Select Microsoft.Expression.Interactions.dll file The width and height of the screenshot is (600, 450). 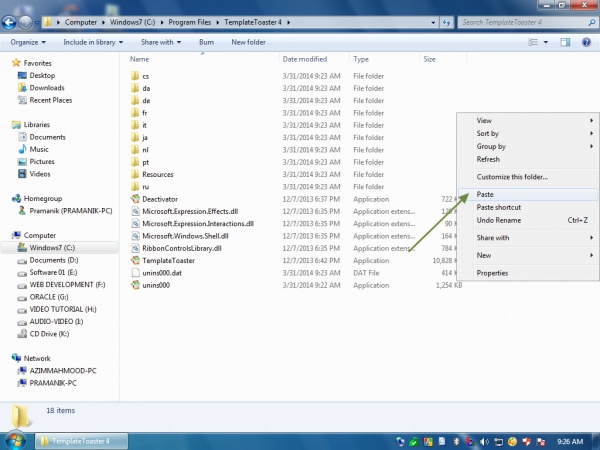[x=198, y=223]
